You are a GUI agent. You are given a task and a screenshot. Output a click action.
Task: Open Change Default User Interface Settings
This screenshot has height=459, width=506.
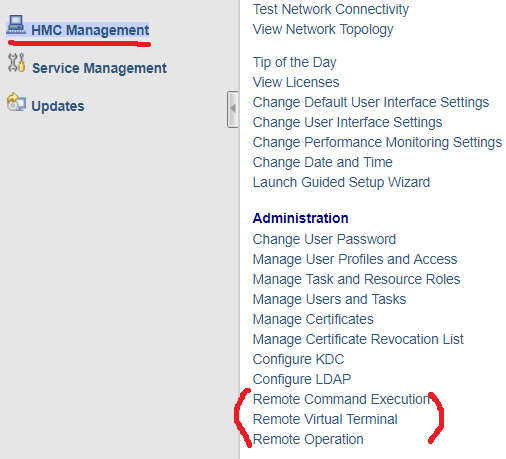click(x=371, y=102)
